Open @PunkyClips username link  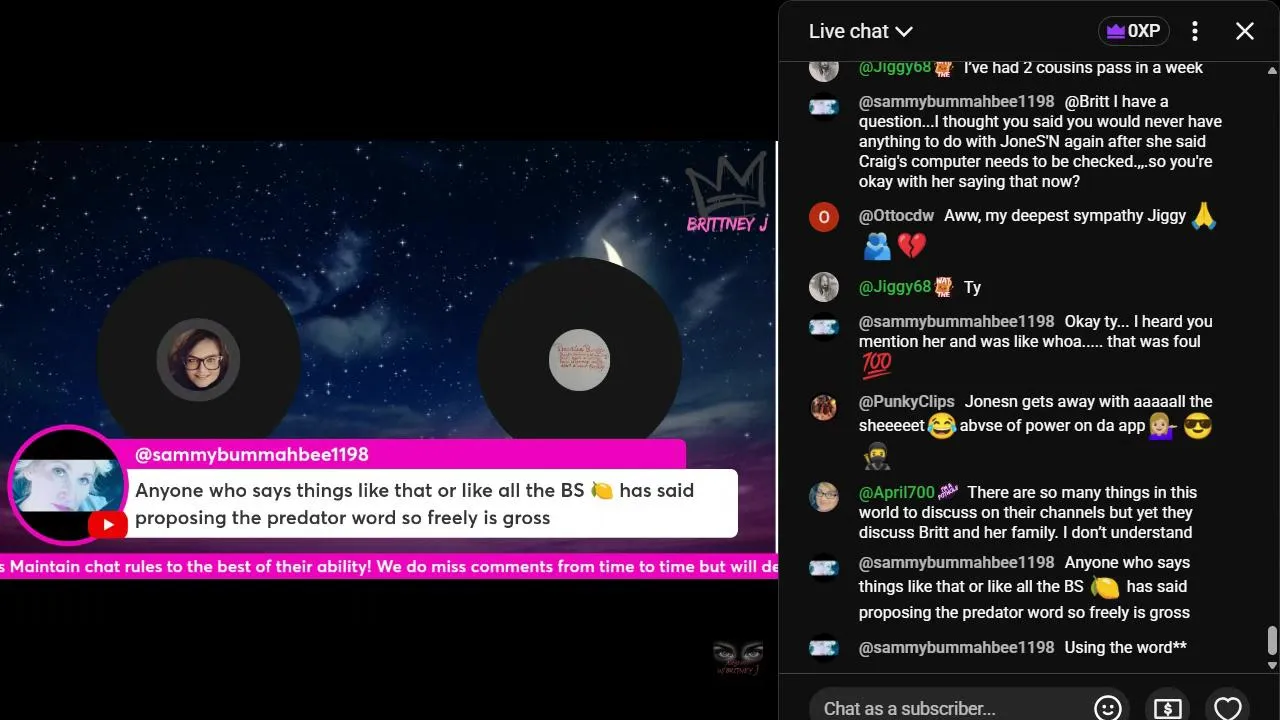906,402
